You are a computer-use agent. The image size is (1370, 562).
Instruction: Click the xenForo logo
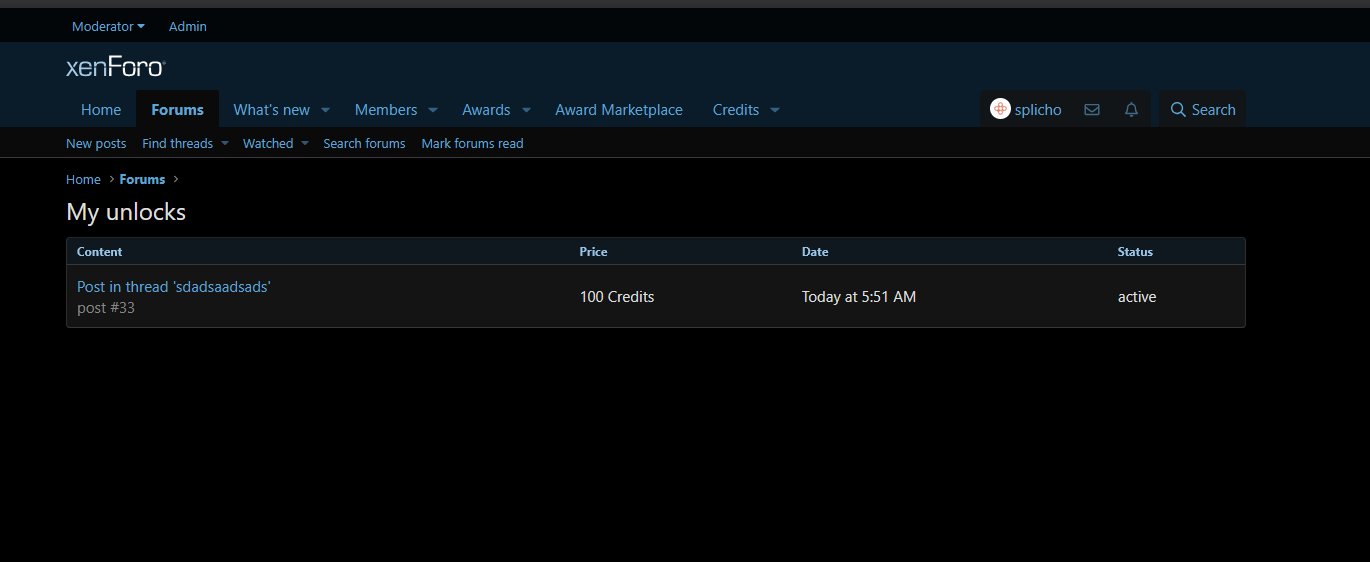(115, 68)
